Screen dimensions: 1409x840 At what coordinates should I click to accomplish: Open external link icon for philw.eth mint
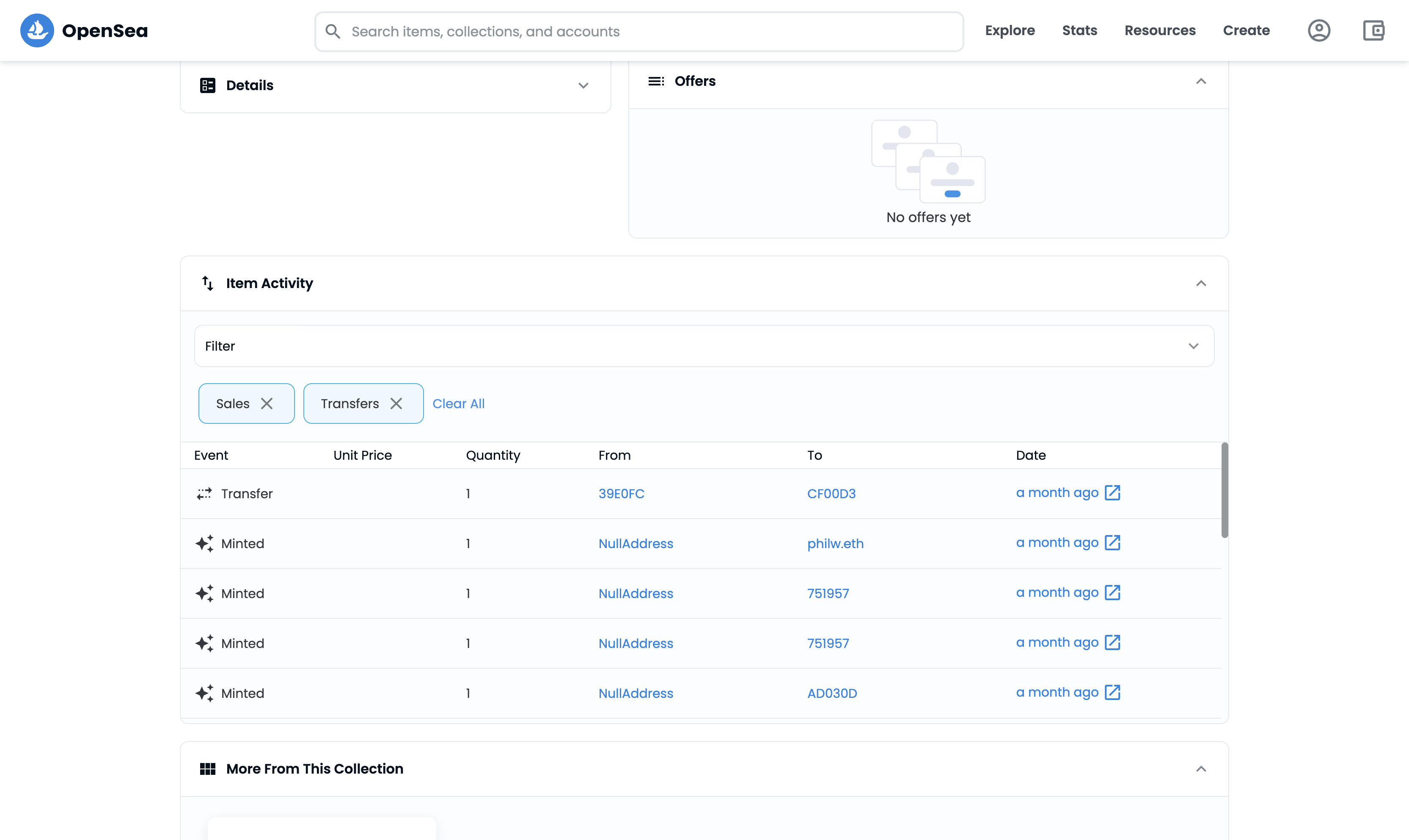point(1112,542)
